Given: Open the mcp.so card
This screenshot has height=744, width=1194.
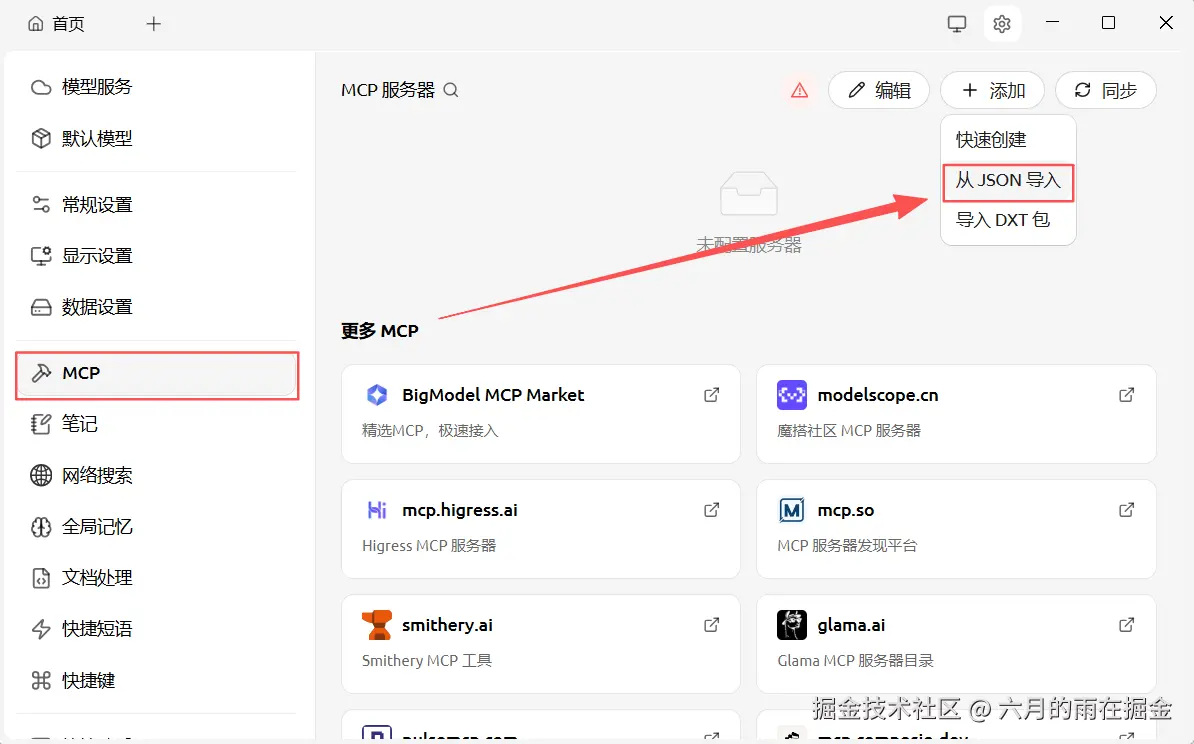Looking at the screenshot, I should (956, 528).
